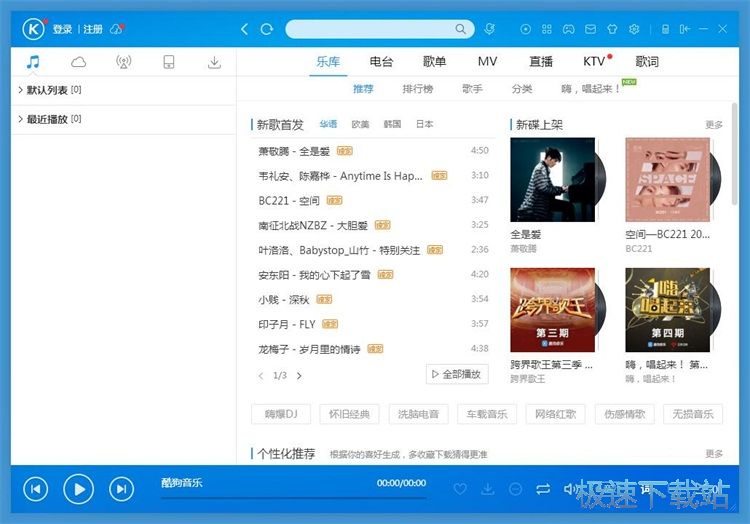Click the search magnifier icon
750x524 pixels.
pos(460,29)
